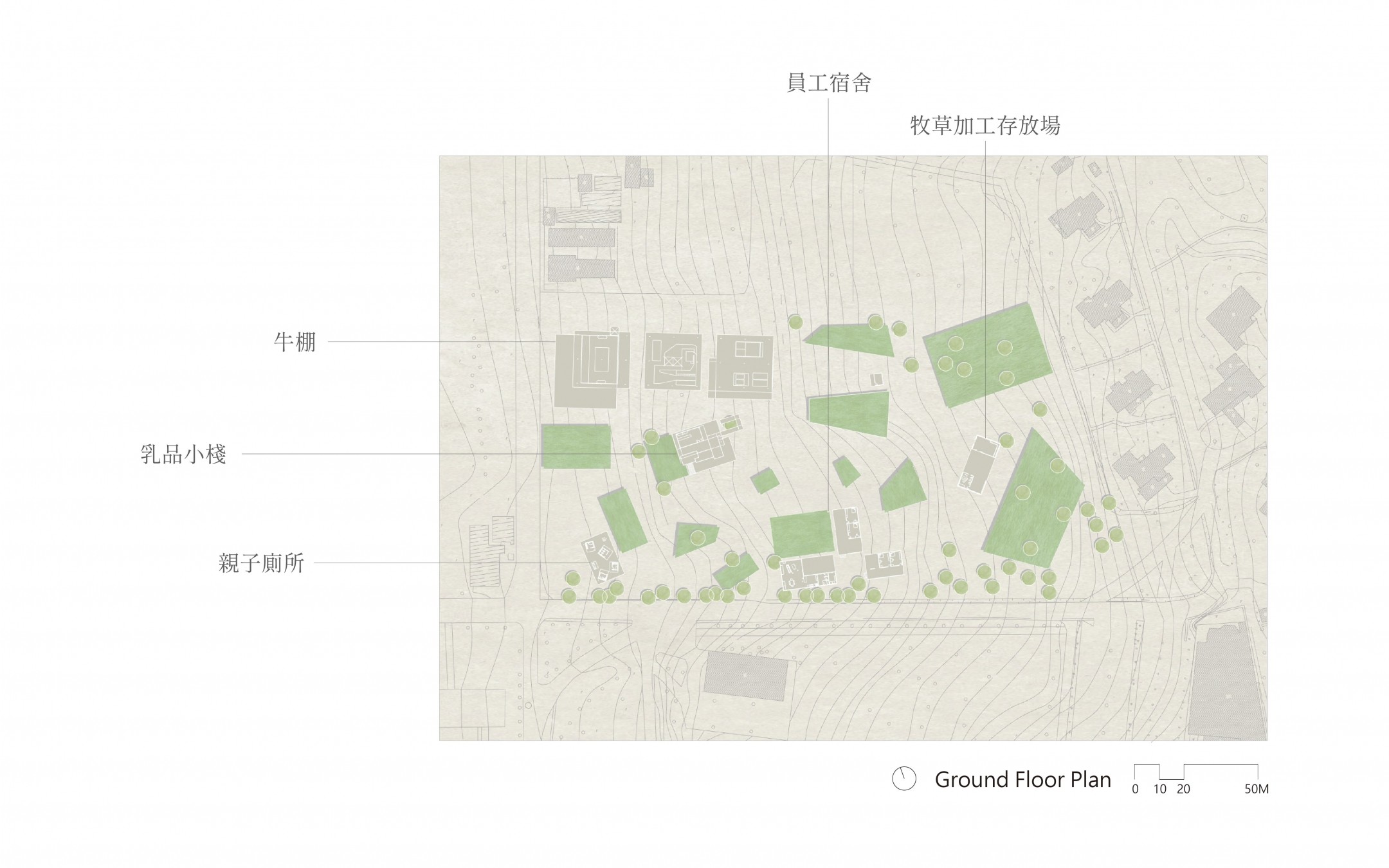Click the 牧草加工存放場 label
The width and height of the screenshot is (1389, 868).
pos(985,126)
